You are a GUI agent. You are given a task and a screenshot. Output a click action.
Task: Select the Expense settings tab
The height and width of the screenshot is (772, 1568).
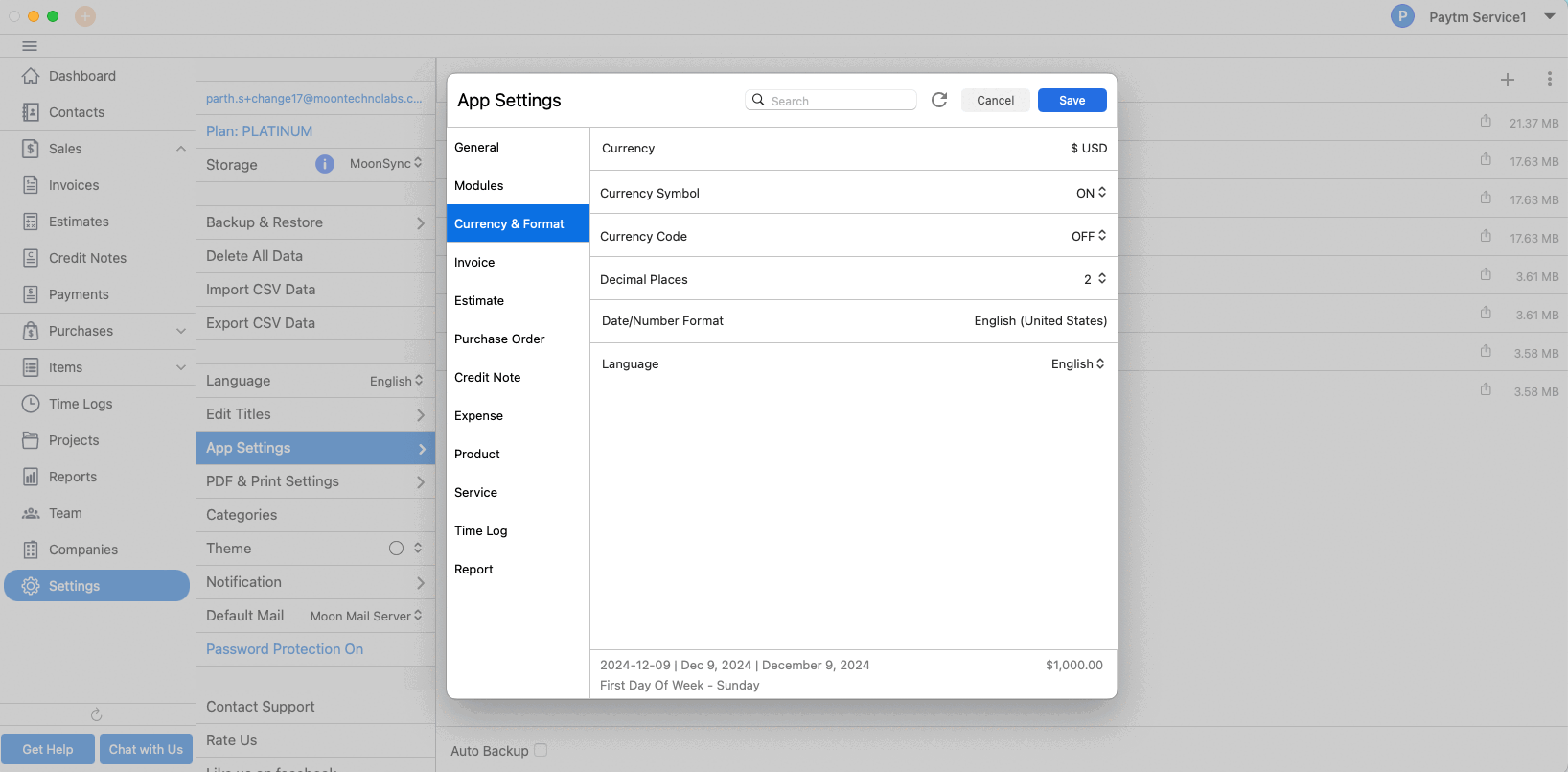(x=518, y=415)
